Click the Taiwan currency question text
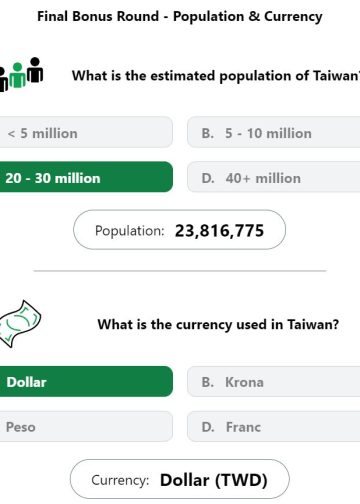This screenshot has width=360, height=504. point(218,324)
